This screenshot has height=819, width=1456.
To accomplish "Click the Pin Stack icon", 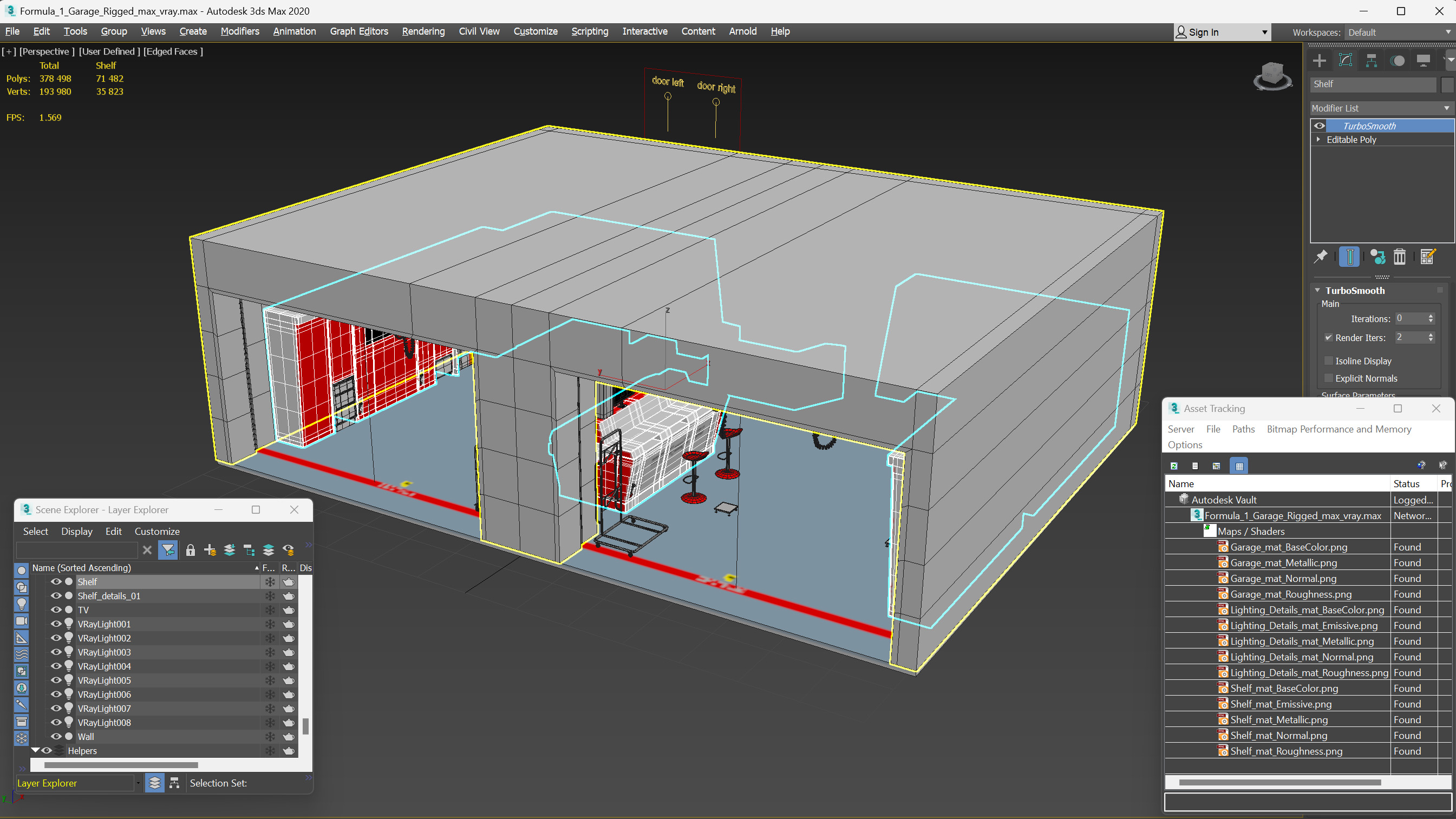I will [x=1320, y=257].
